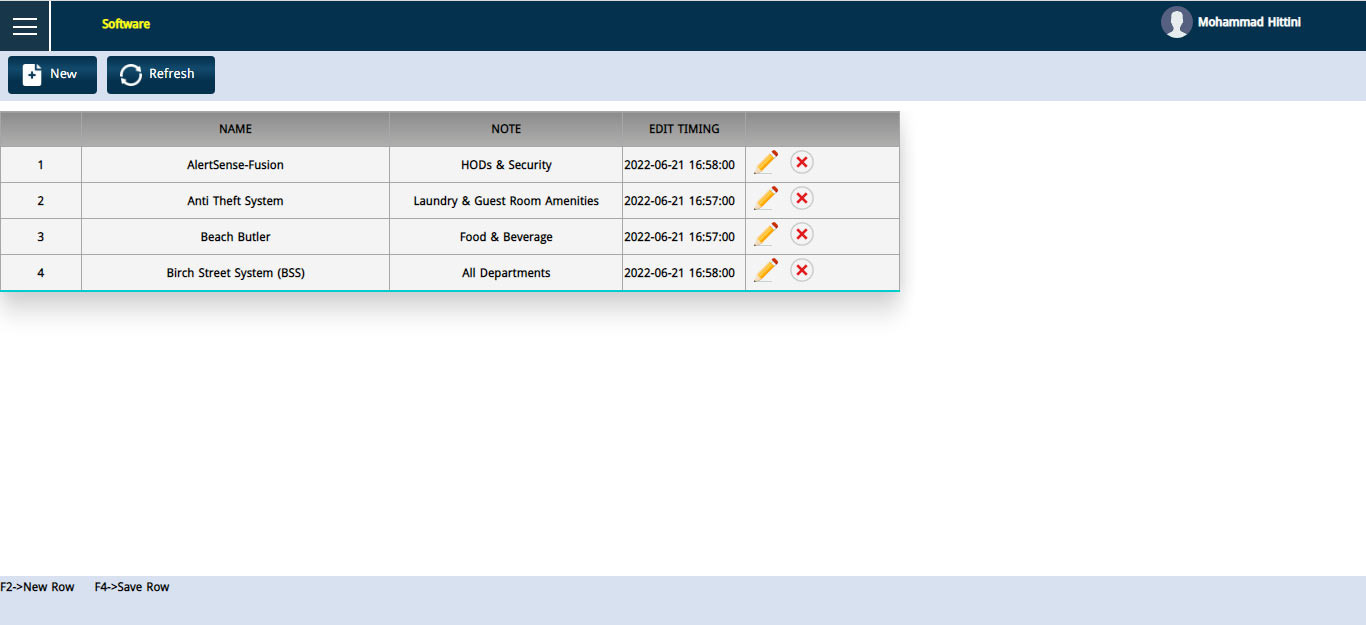Select the Beach Butler name cell
Image resolution: width=1366 pixels, height=625 pixels.
click(x=236, y=237)
